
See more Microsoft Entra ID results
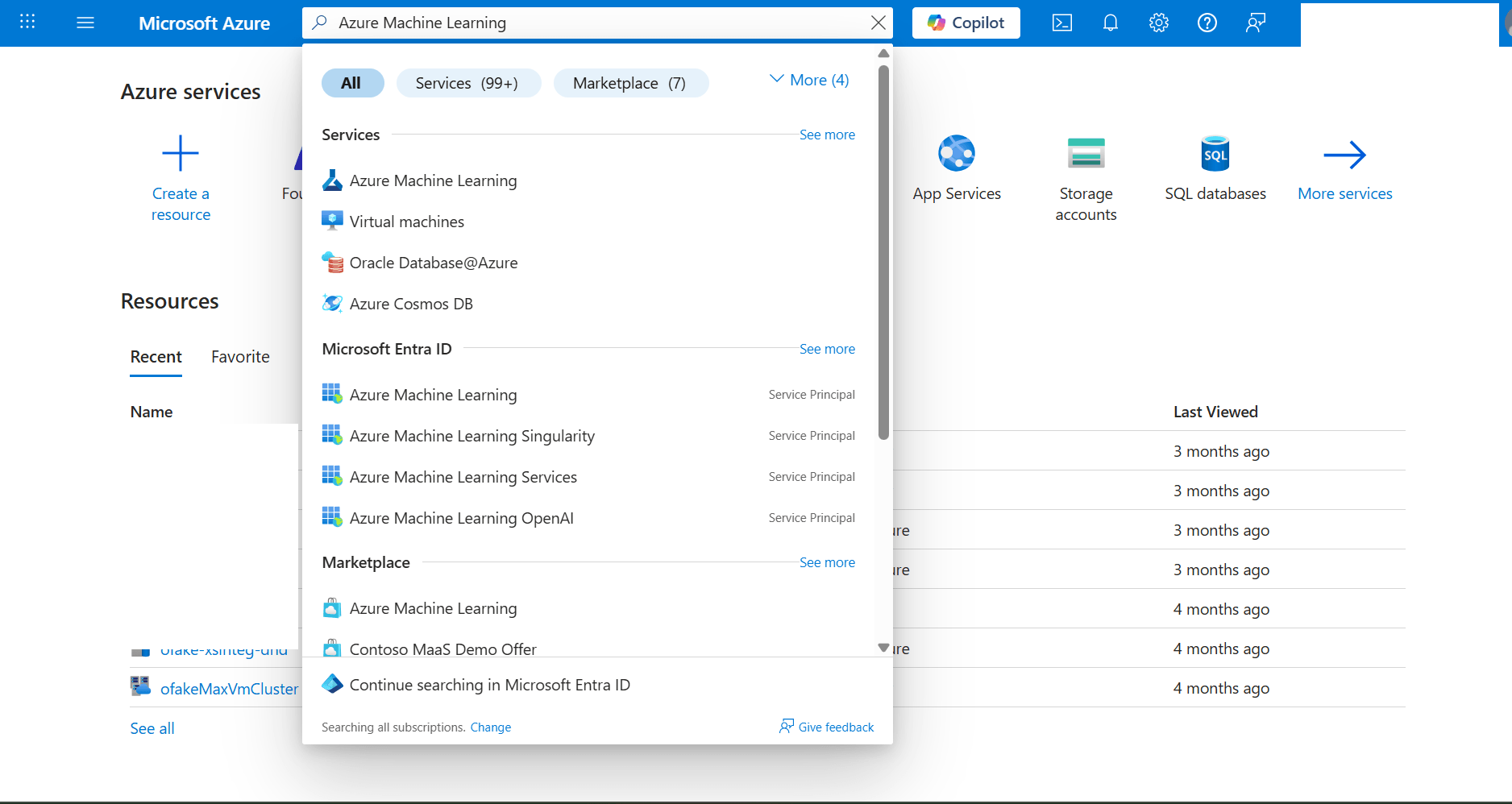coord(827,349)
